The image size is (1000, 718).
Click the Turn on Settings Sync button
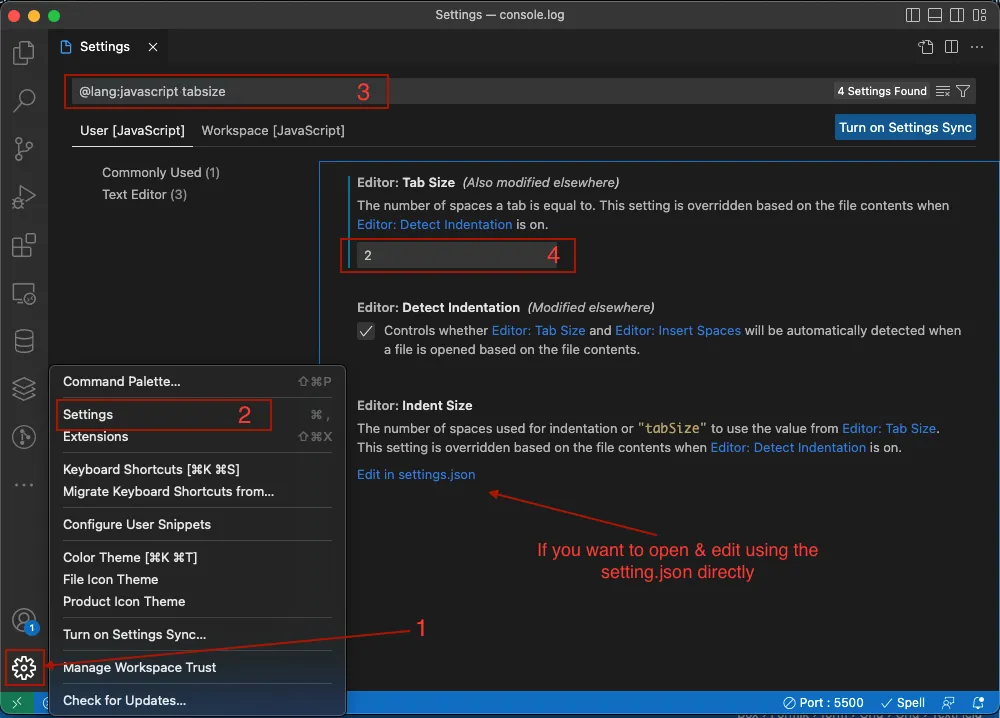[905, 128]
